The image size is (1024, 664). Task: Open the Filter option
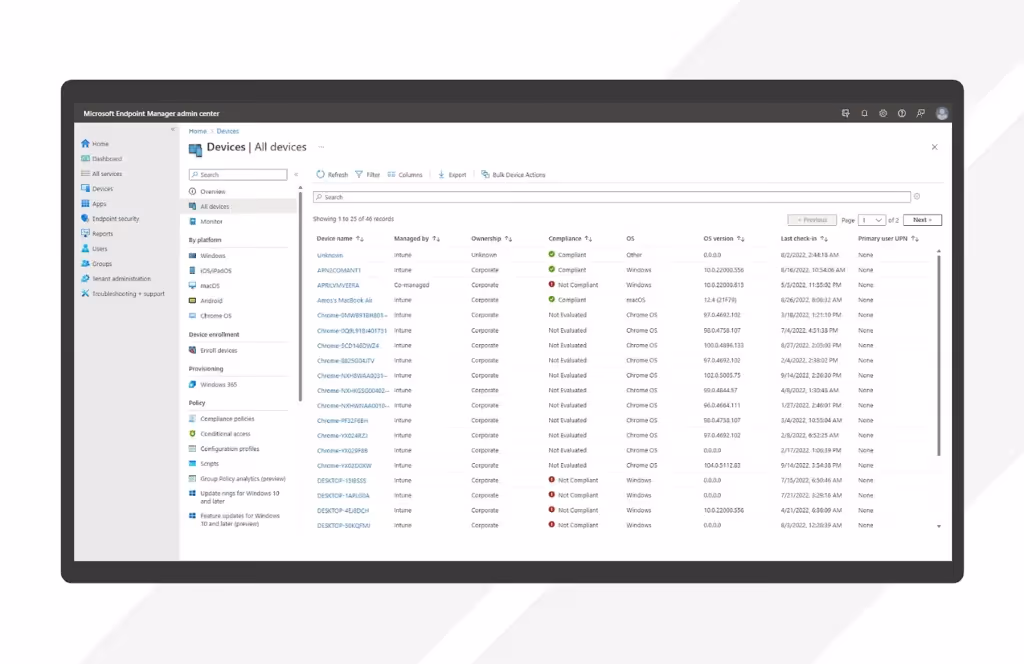click(367, 174)
